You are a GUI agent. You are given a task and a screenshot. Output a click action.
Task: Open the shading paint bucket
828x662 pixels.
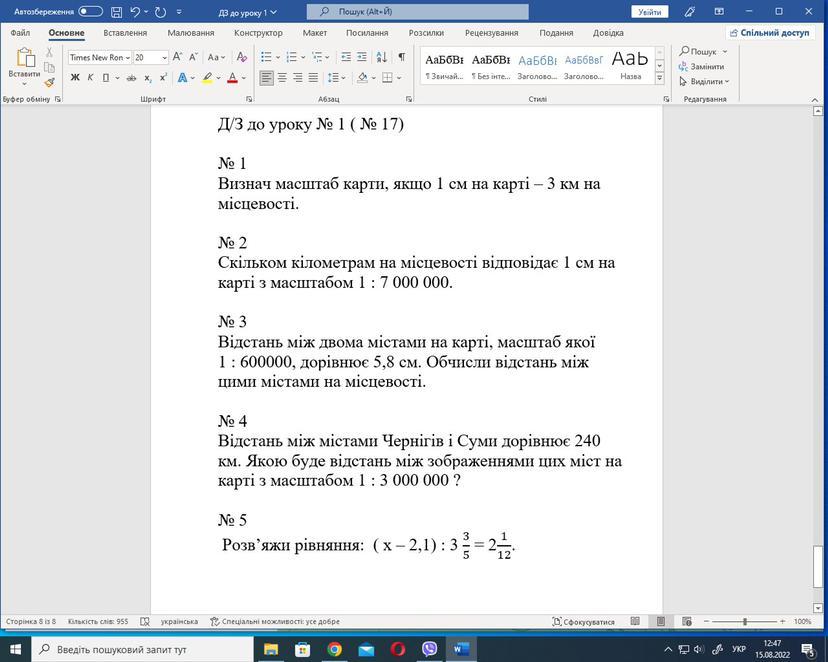(x=362, y=78)
